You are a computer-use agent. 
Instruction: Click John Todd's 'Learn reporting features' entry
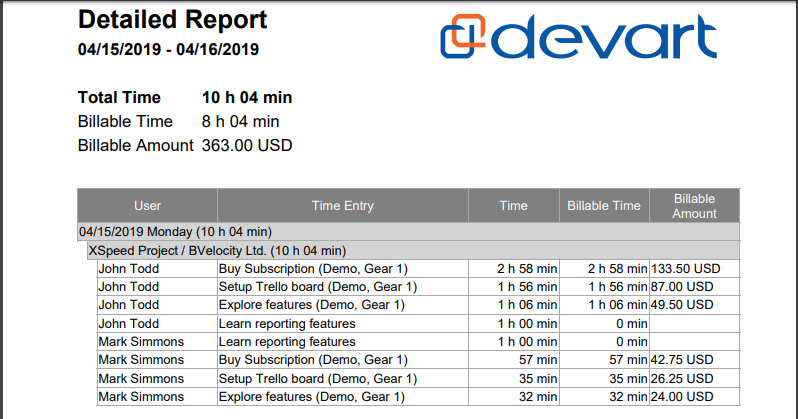click(287, 324)
